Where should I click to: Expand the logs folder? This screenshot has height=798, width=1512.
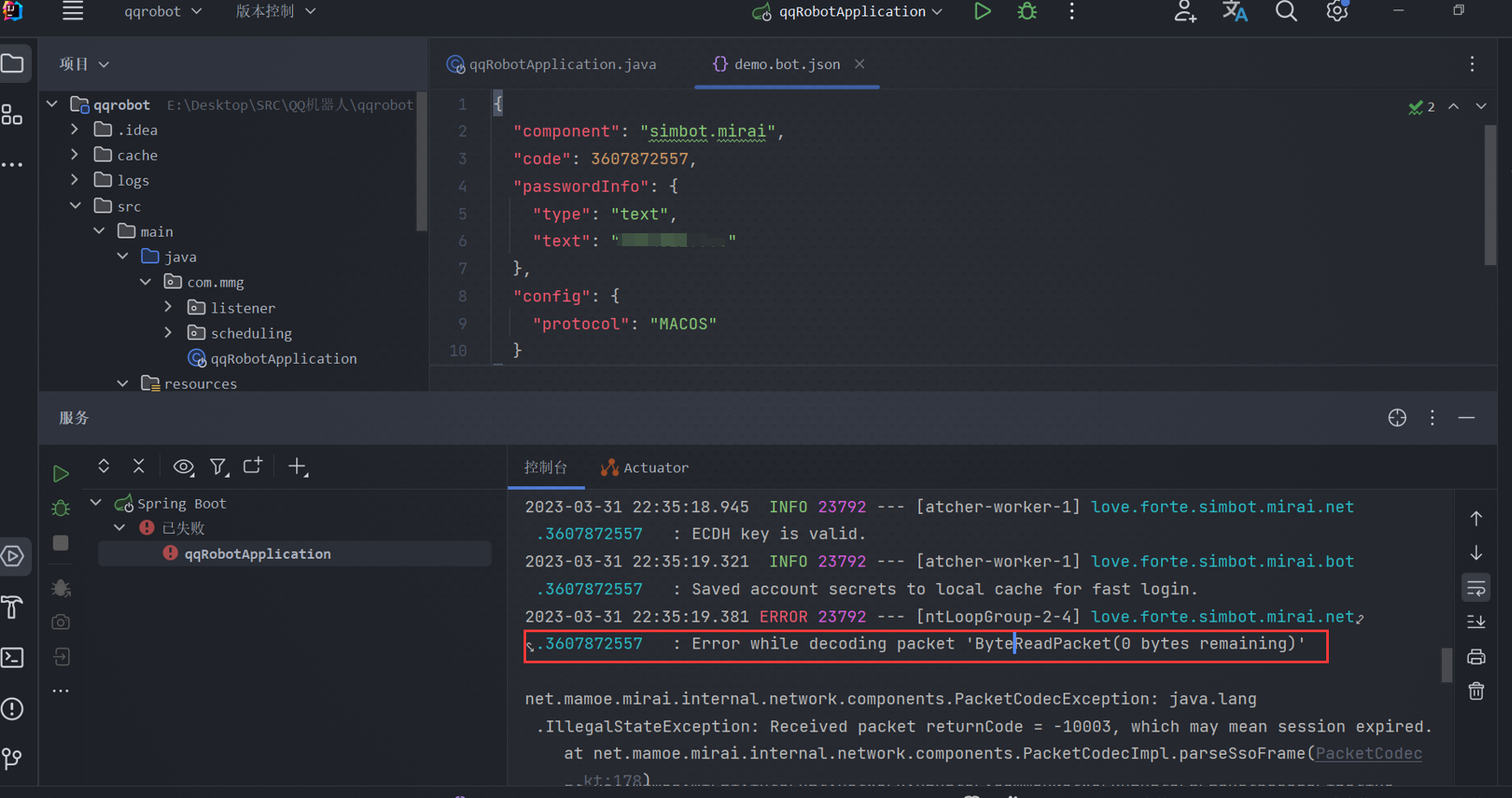pos(75,180)
